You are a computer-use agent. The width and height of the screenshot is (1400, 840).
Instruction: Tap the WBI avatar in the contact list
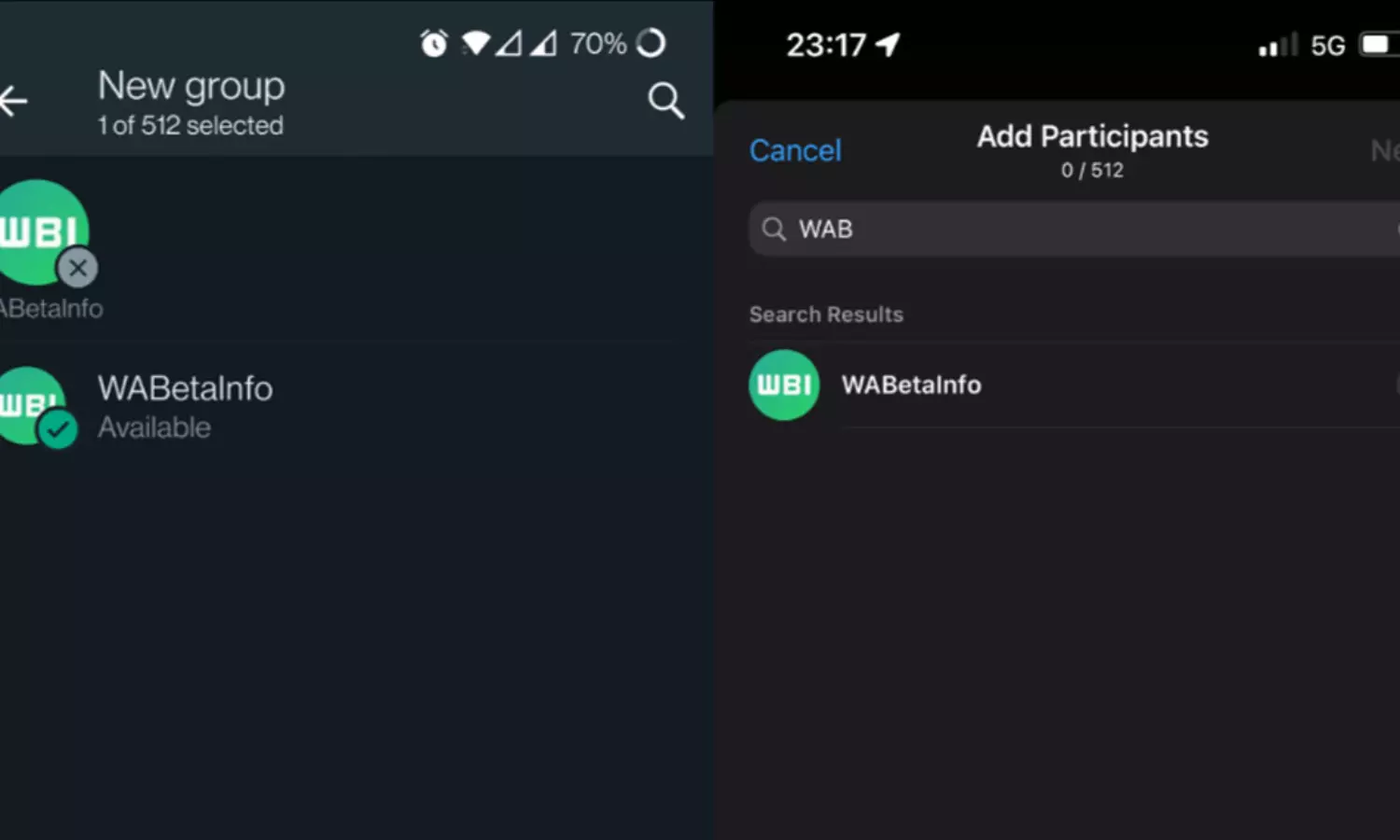point(32,405)
